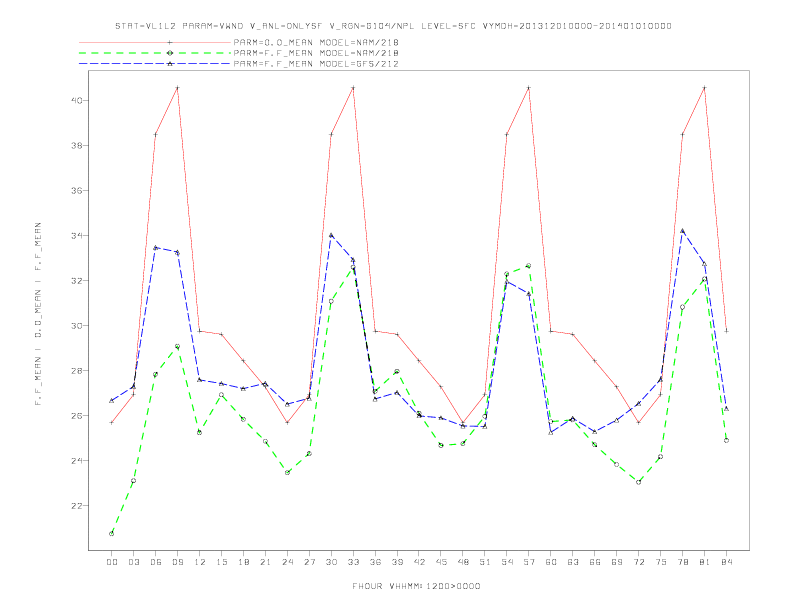This screenshot has width=792, height=612.
Task: Click the y-axis tick label 40
Action: point(76,100)
